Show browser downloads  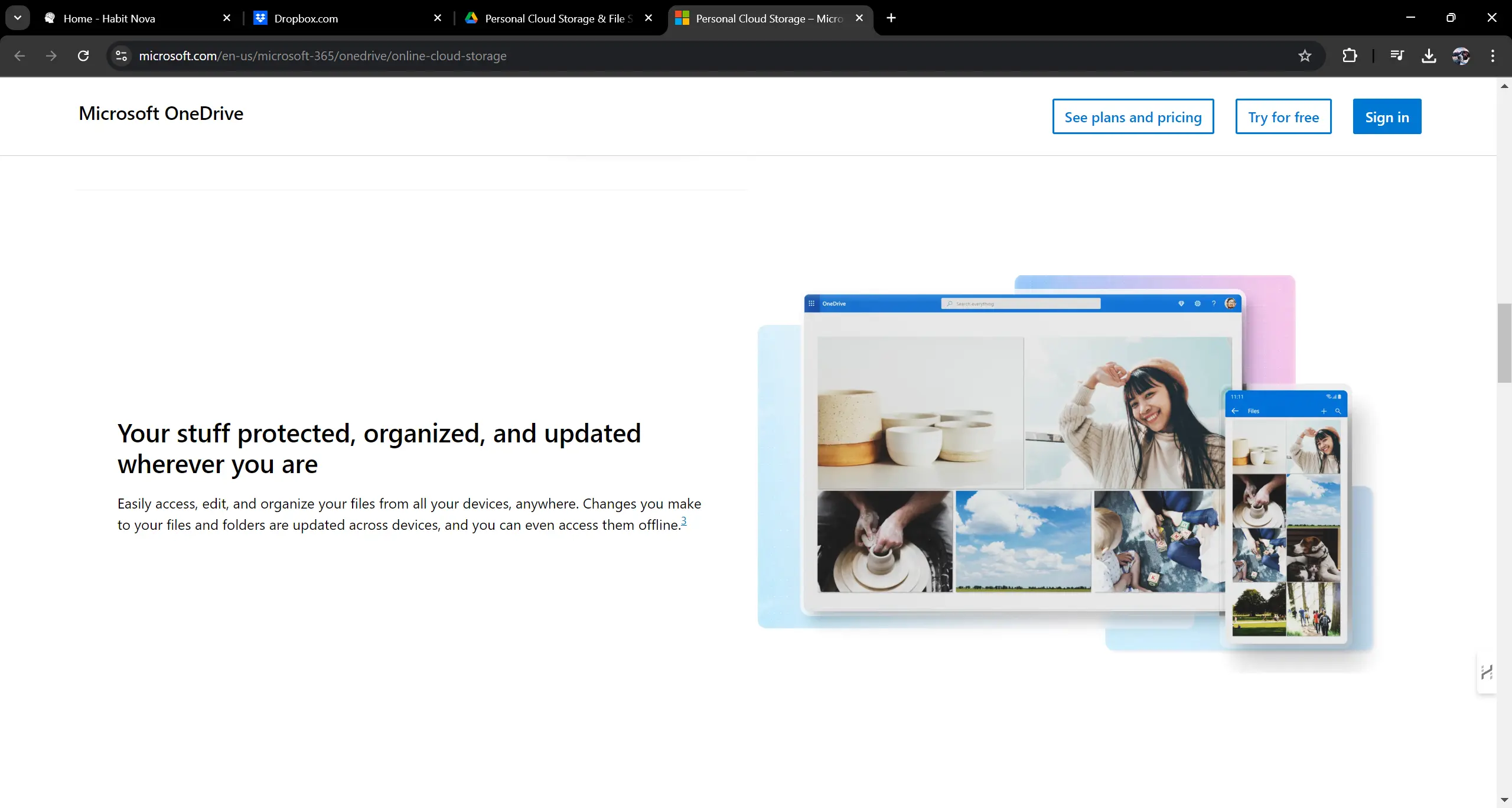tap(1429, 56)
